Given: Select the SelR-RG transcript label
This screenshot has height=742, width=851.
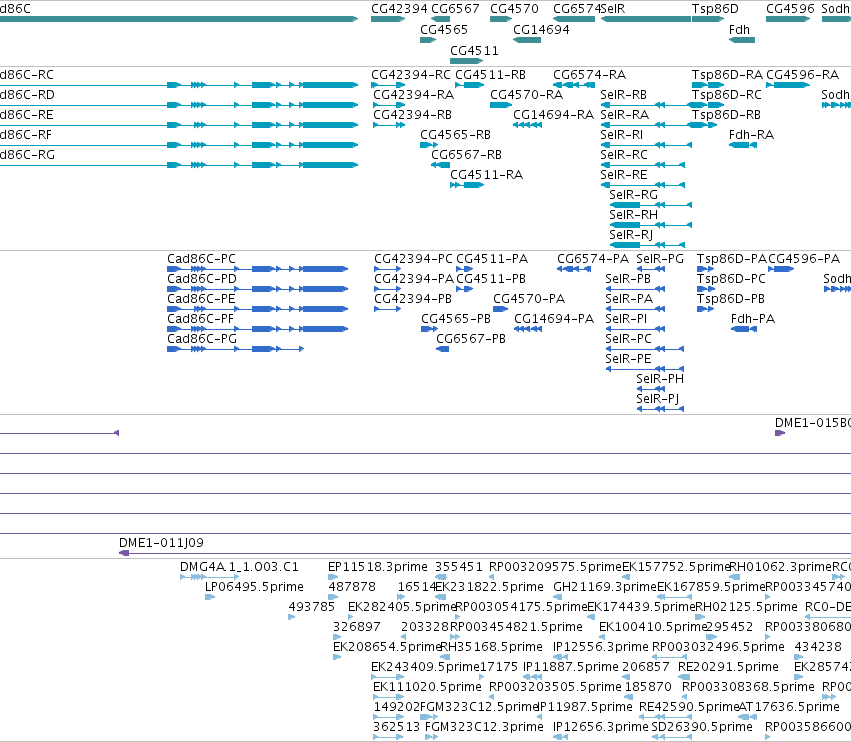Looking at the screenshot, I should [633, 195].
